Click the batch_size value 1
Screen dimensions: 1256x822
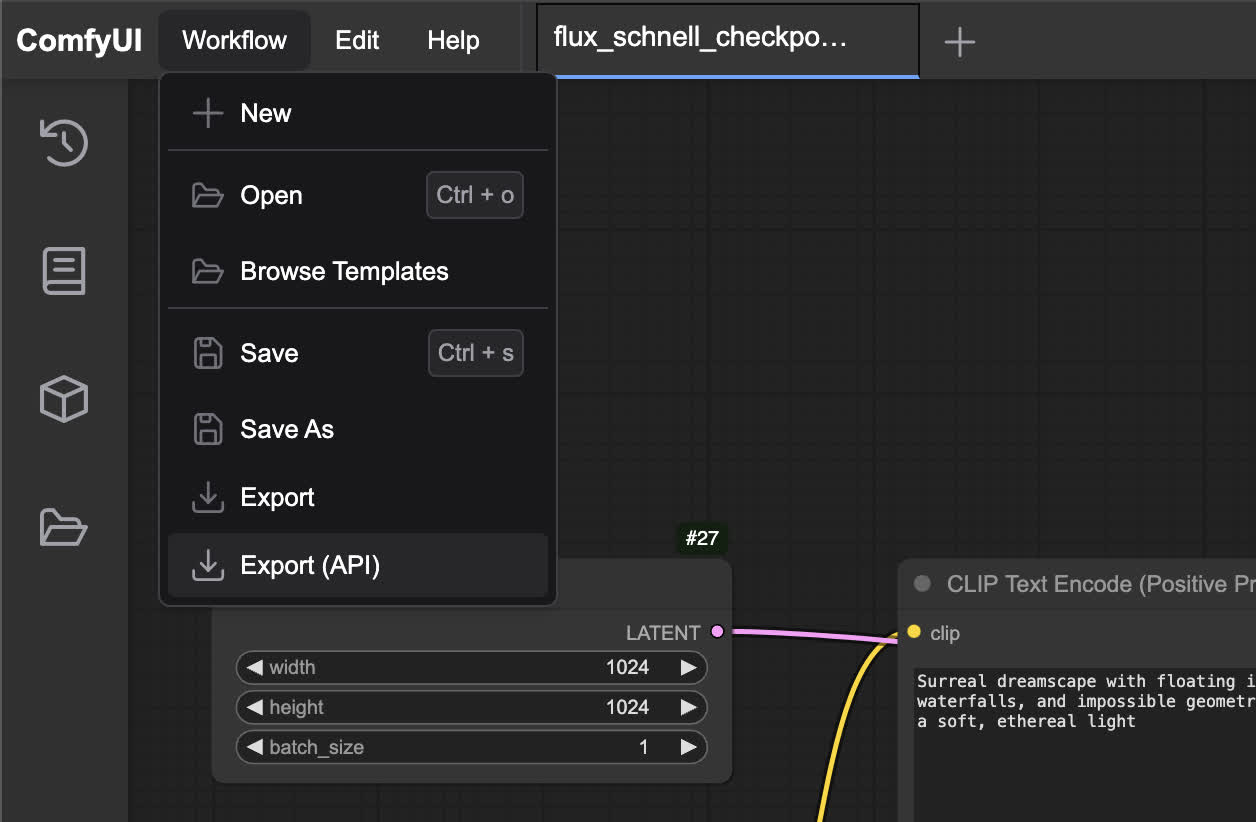click(x=644, y=747)
